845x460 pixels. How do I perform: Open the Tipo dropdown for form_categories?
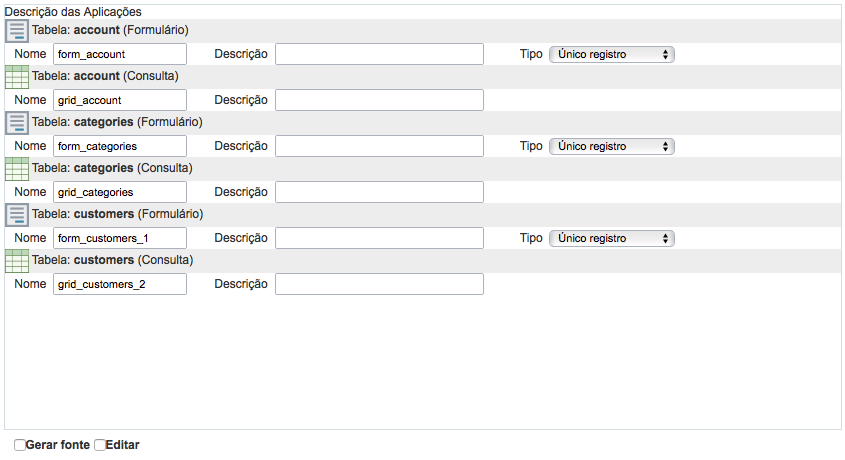pos(612,146)
